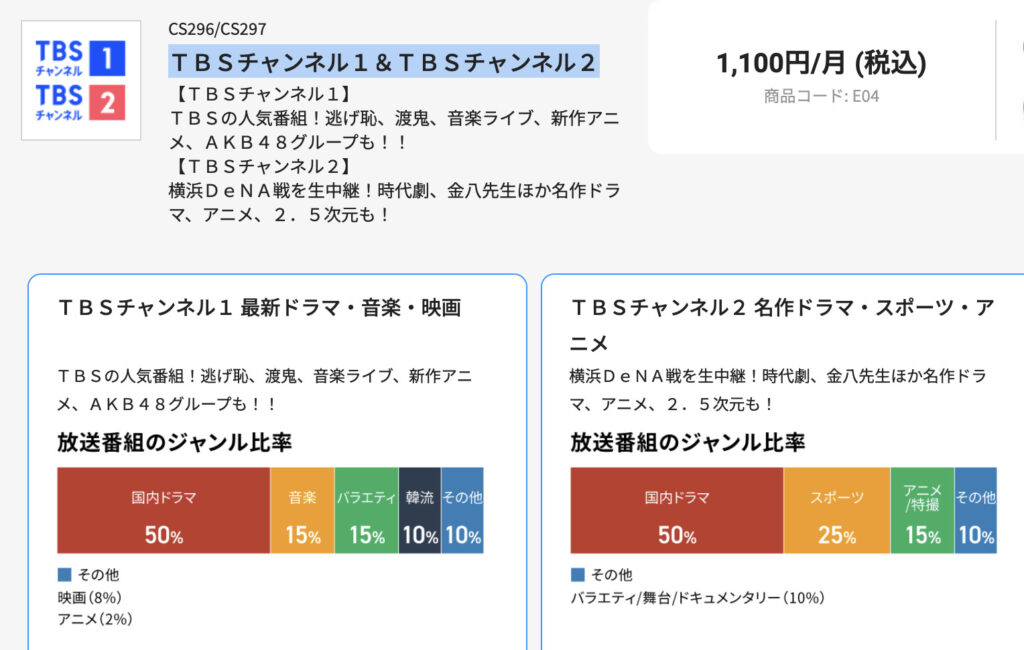
Task: Click the orange スポーツ 25% segment
Action: point(837,510)
